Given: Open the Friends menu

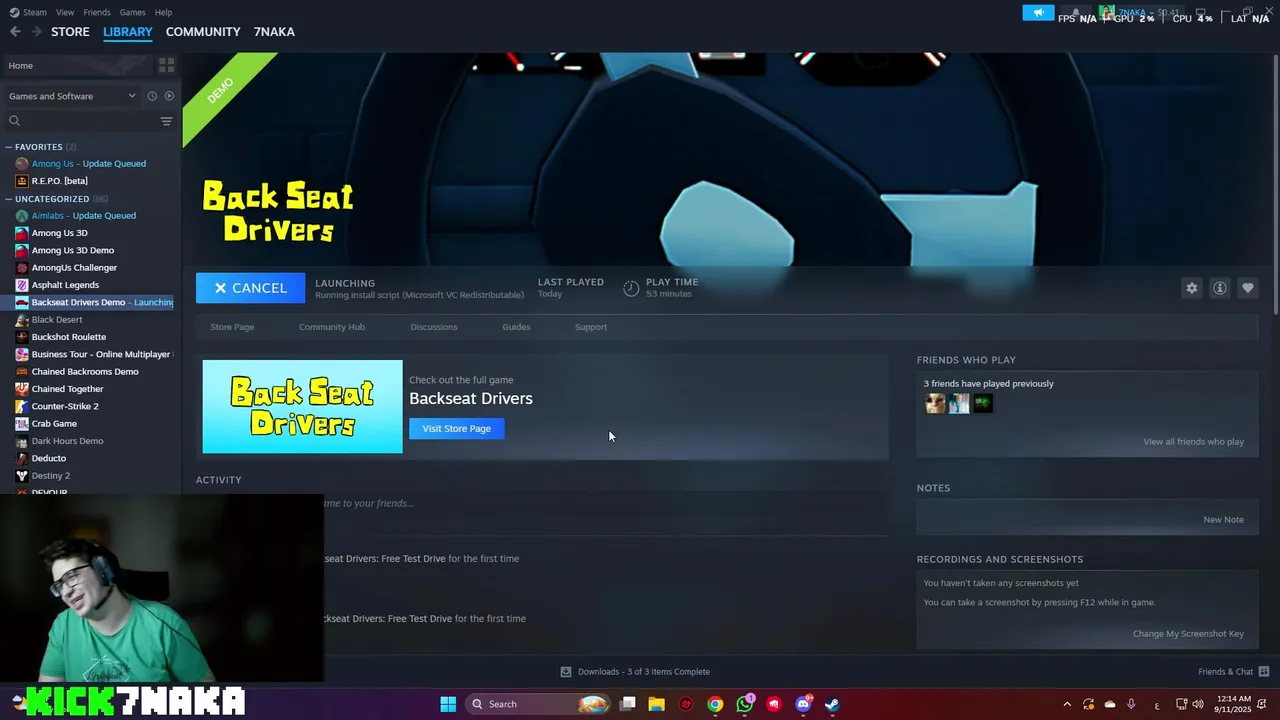Looking at the screenshot, I should click(97, 12).
